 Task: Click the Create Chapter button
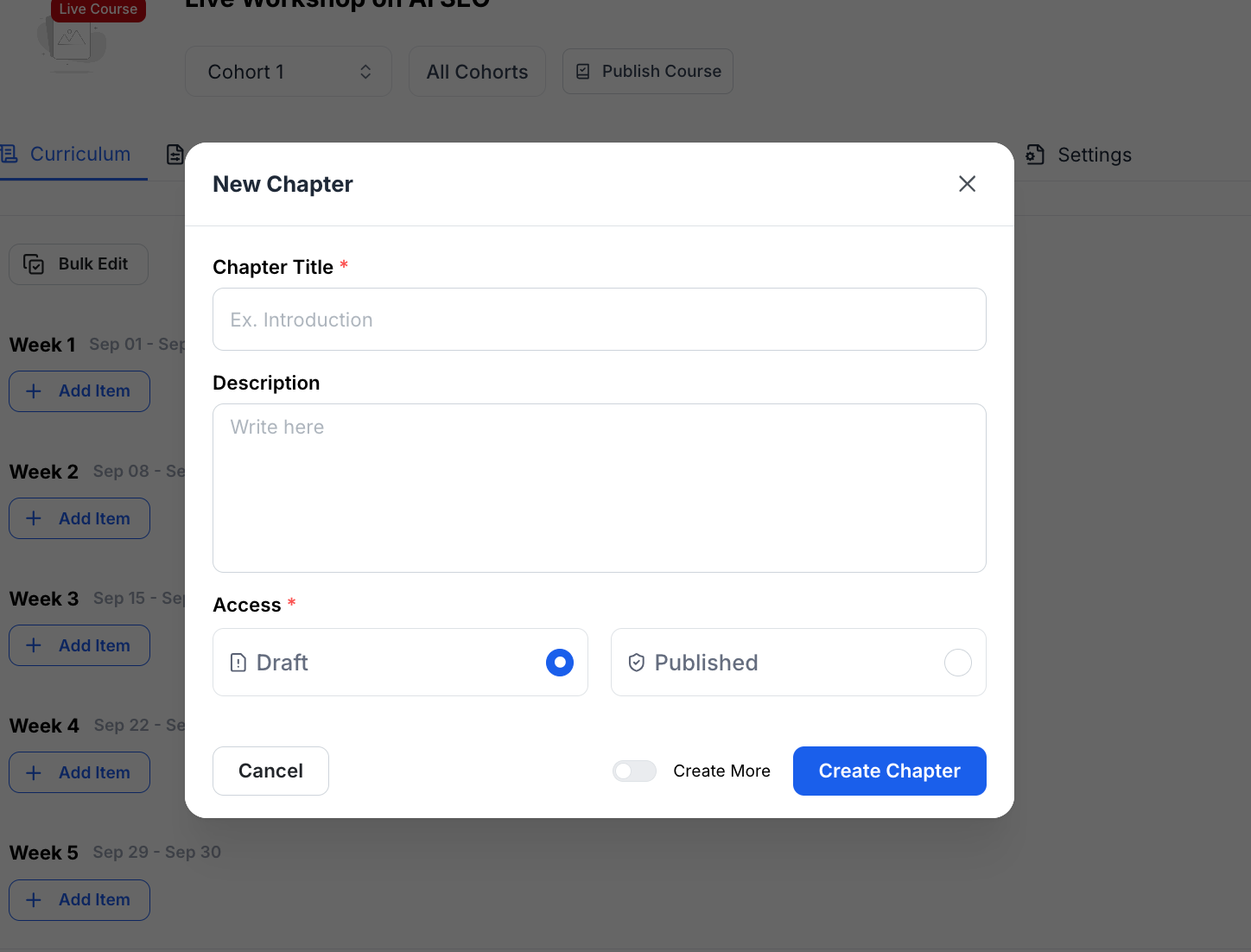pos(890,771)
